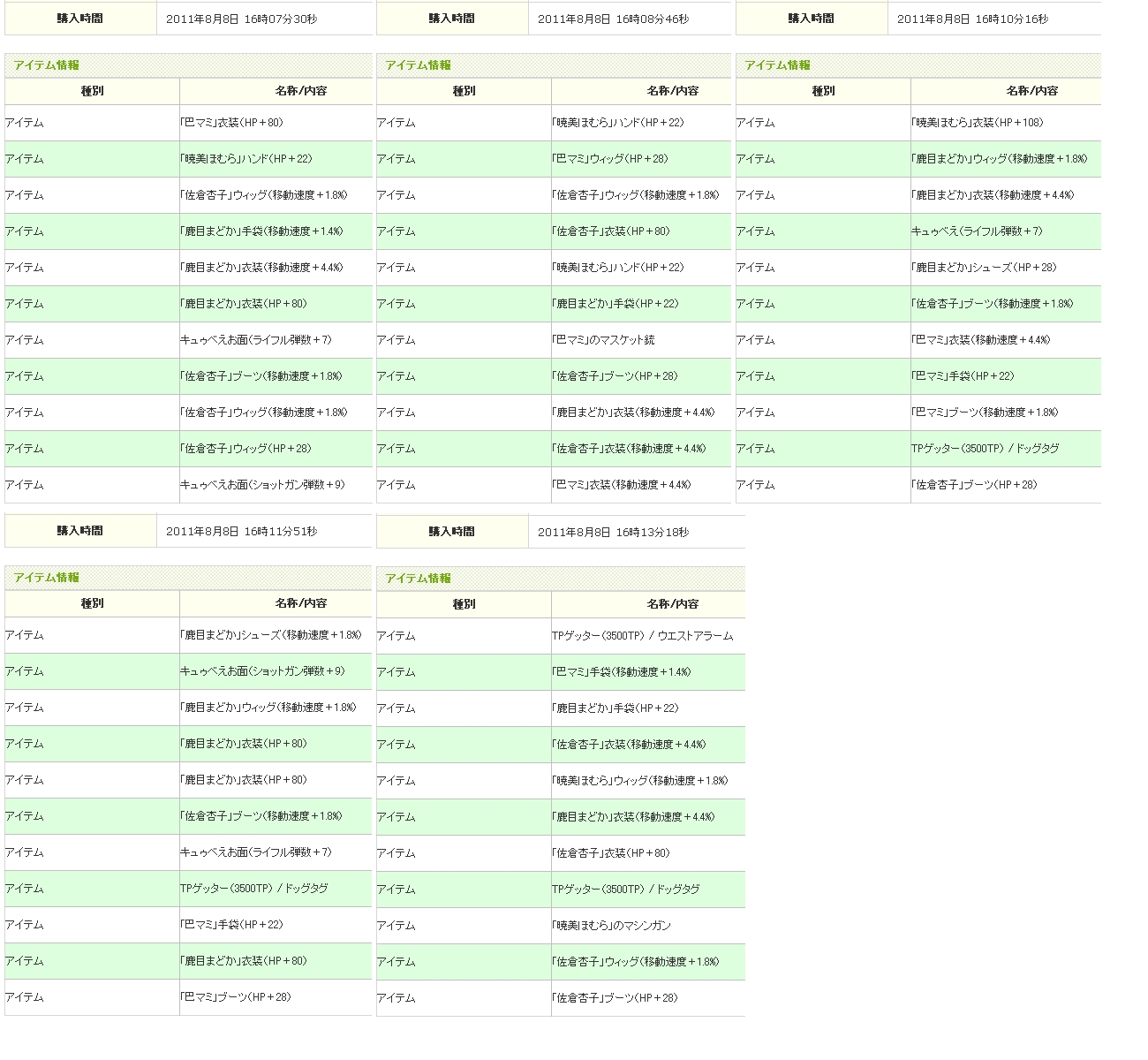Click 「鹿目まどか」衣装(移動速度+4.4%) in the 16時07分30秒 table

pyautogui.click(x=261, y=268)
